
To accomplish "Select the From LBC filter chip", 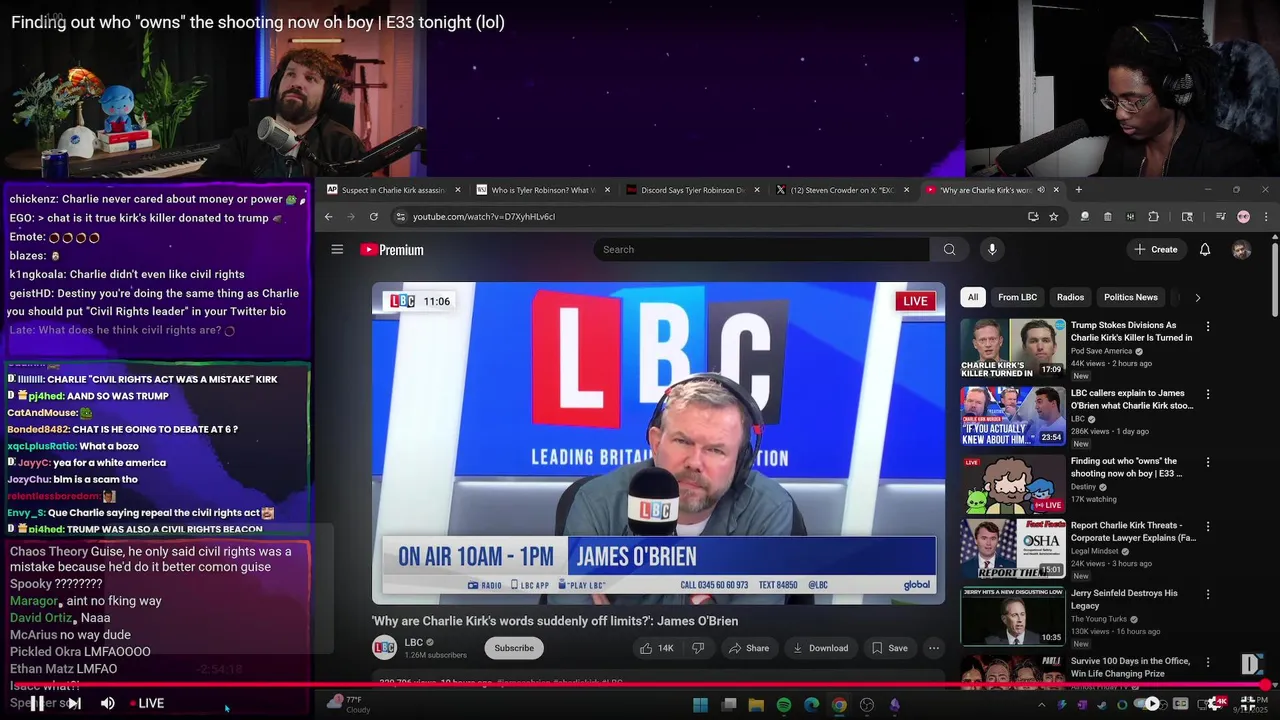I will (1017, 297).
